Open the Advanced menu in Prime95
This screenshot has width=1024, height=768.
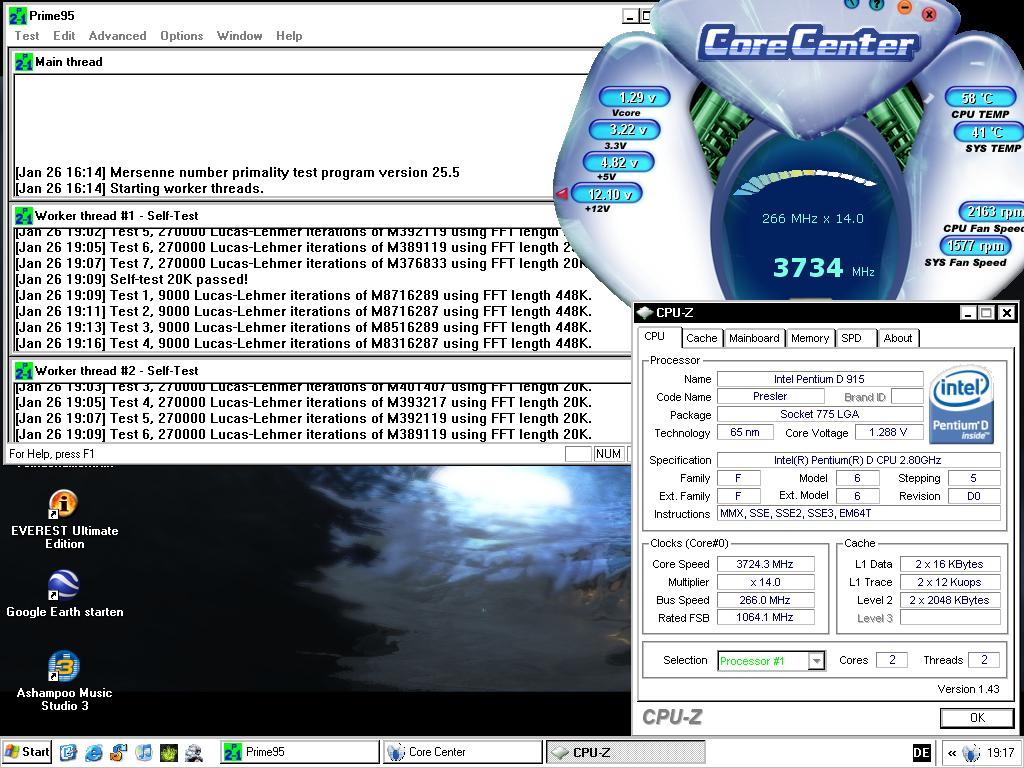click(x=118, y=36)
